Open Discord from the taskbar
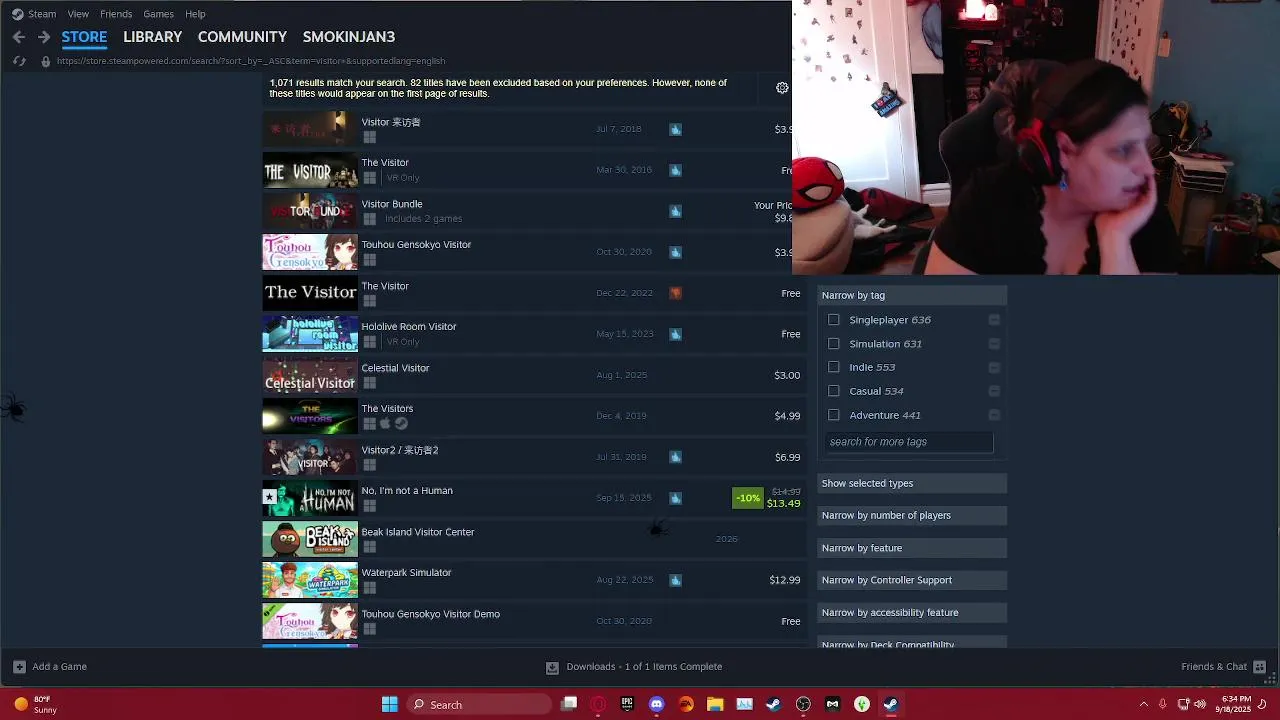 coord(656,704)
